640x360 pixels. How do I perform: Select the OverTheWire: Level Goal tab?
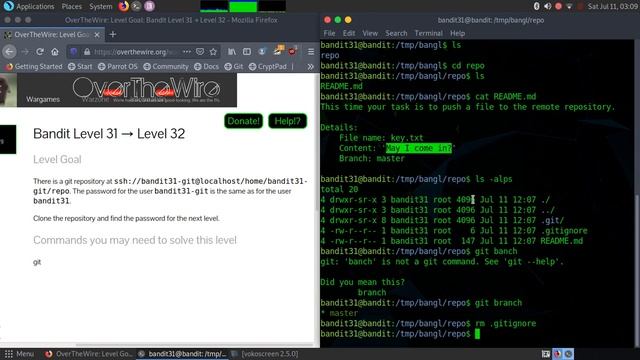pyautogui.click(x=52, y=35)
